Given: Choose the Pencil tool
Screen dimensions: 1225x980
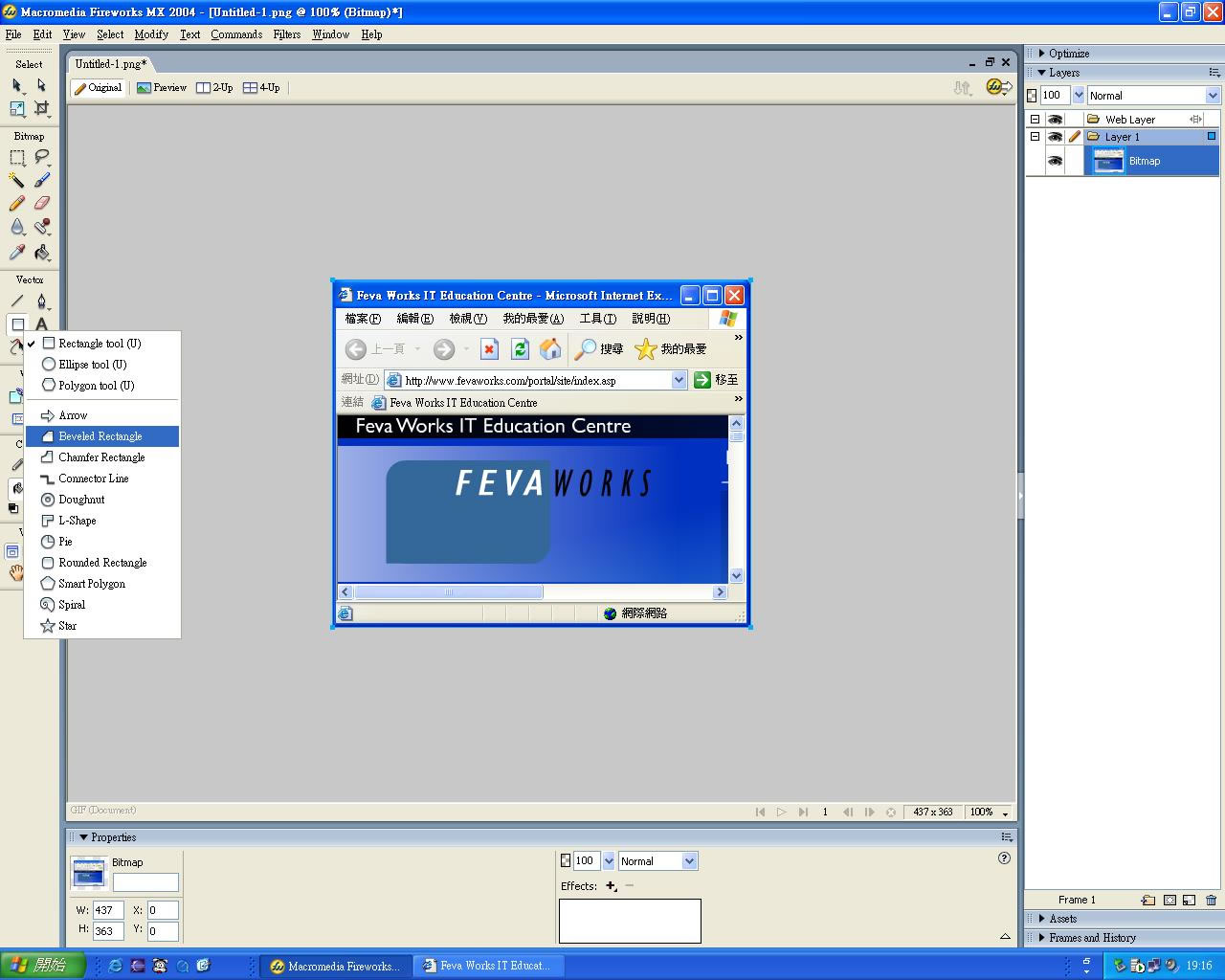Looking at the screenshot, I should coord(16,203).
